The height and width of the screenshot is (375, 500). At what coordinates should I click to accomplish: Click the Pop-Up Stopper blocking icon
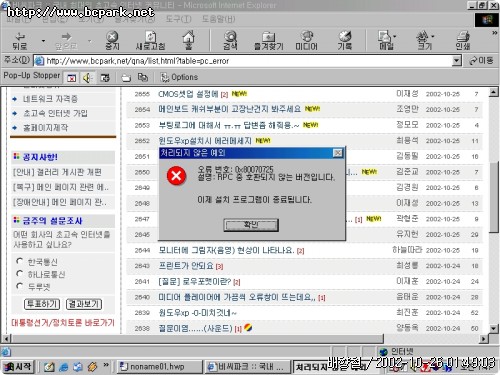pyautogui.click(x=72, y=78)
